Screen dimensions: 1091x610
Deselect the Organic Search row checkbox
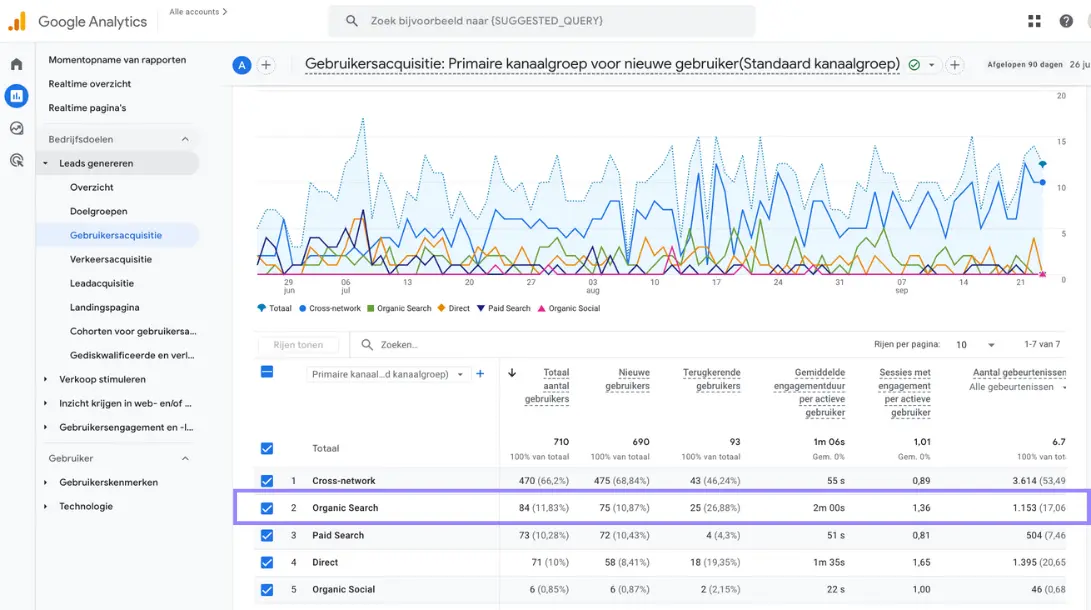(x=266, y=508)
